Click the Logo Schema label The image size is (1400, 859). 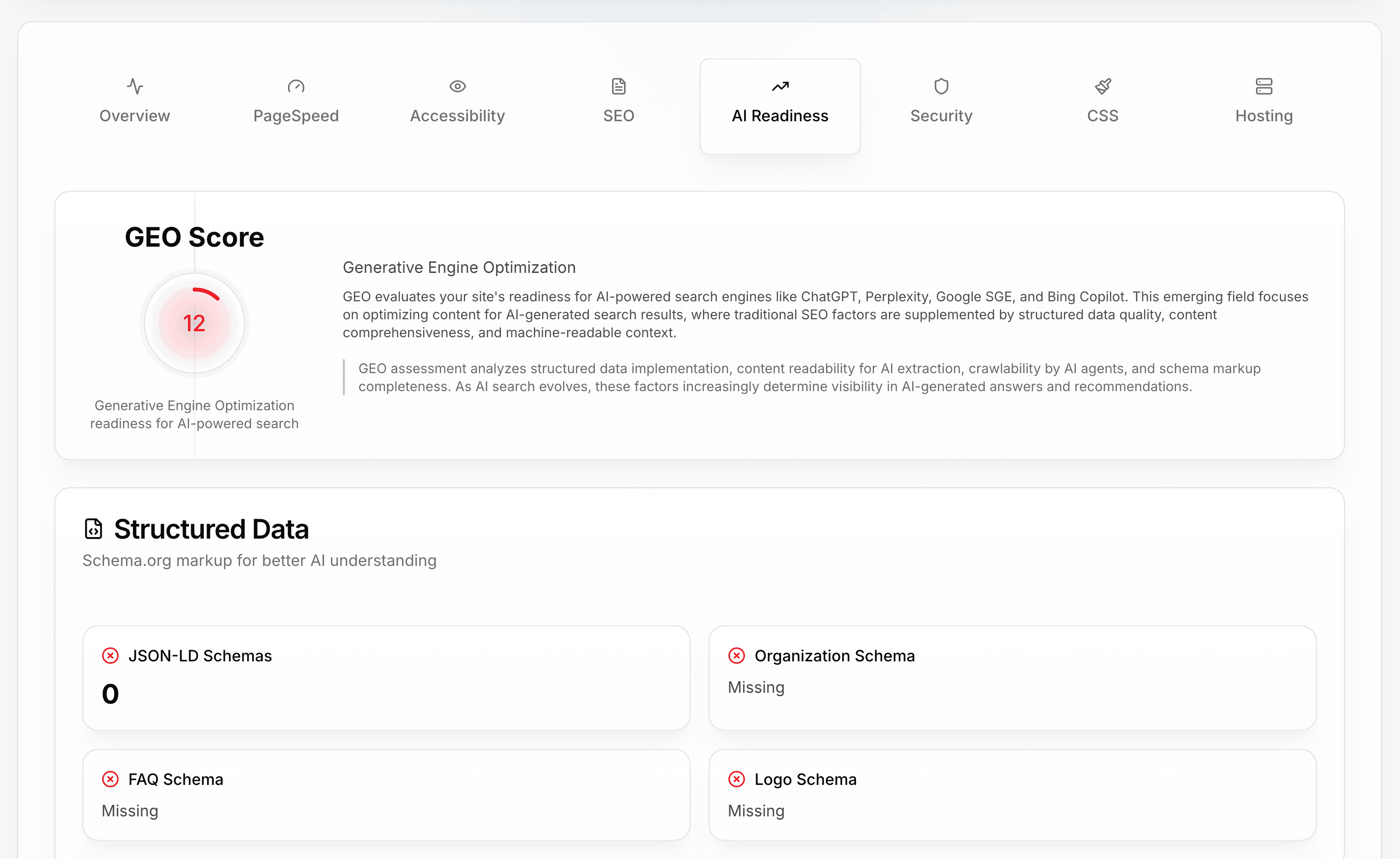[x=806, y=779]
